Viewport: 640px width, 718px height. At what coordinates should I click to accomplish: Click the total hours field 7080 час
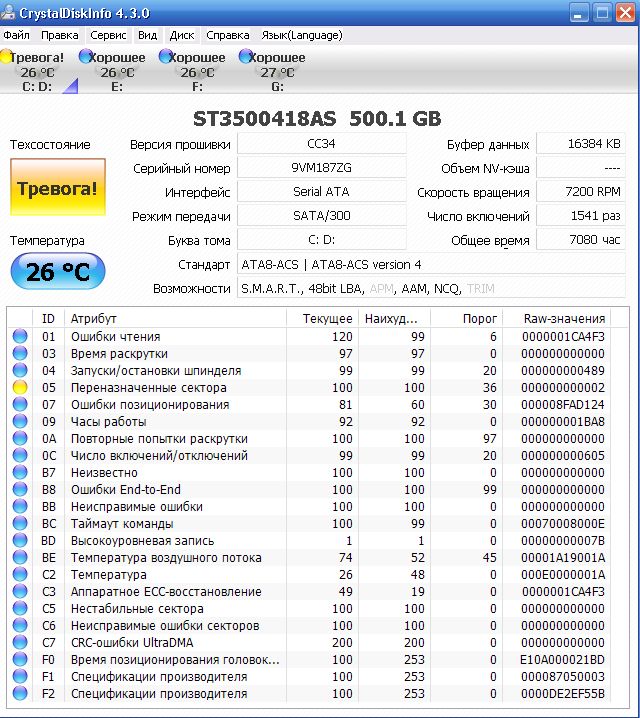pos(580,239)
